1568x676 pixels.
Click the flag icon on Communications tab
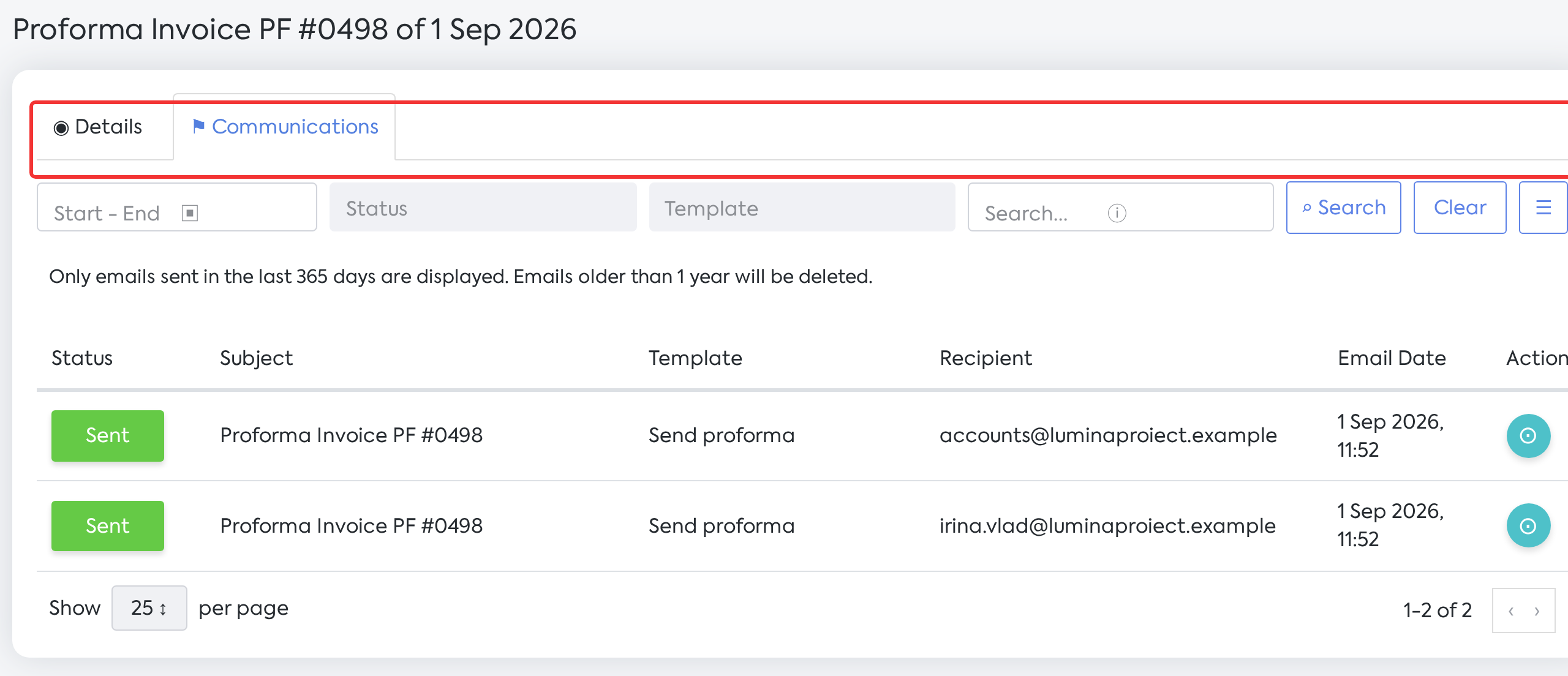(198, 126)
